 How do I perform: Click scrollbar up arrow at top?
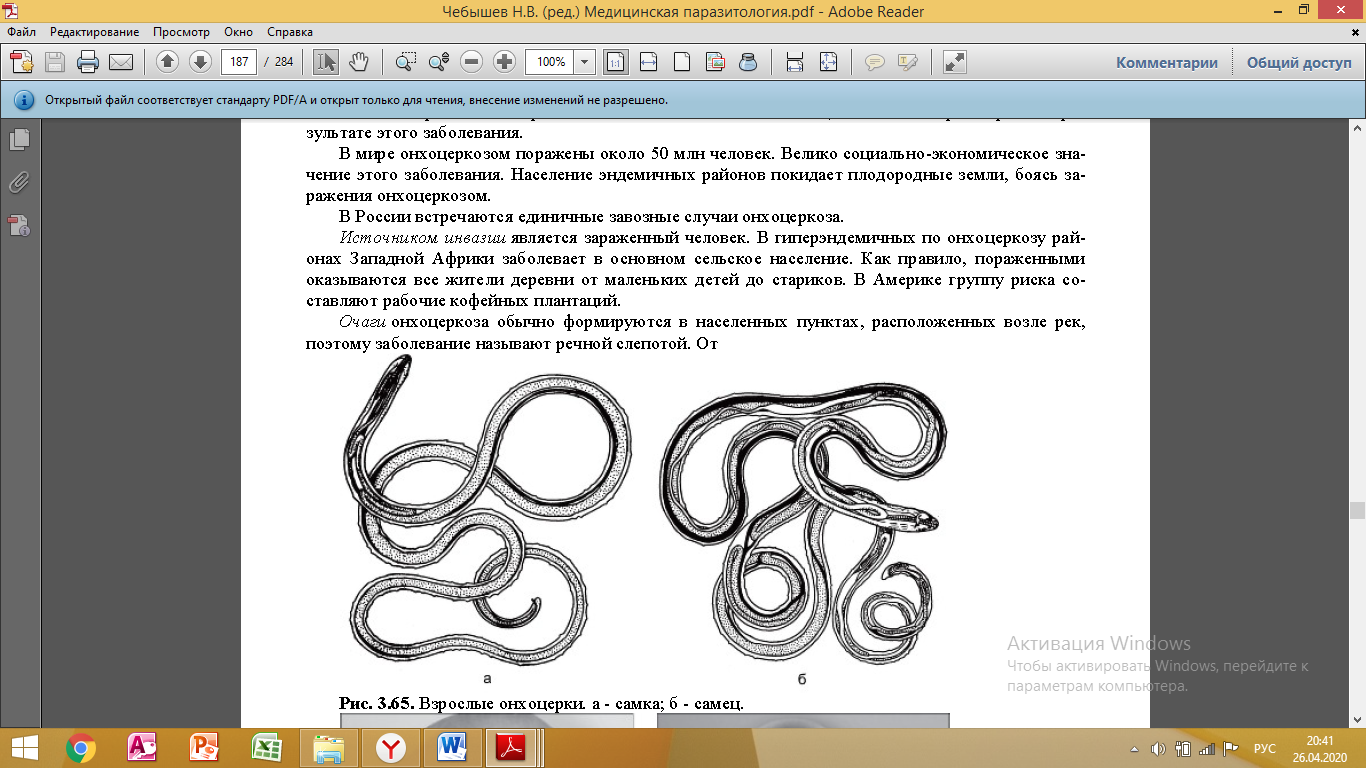[1357, 129]
